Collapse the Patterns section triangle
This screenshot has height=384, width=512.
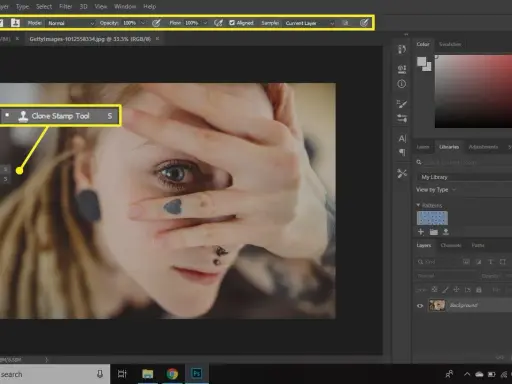(x=418, y=205)
